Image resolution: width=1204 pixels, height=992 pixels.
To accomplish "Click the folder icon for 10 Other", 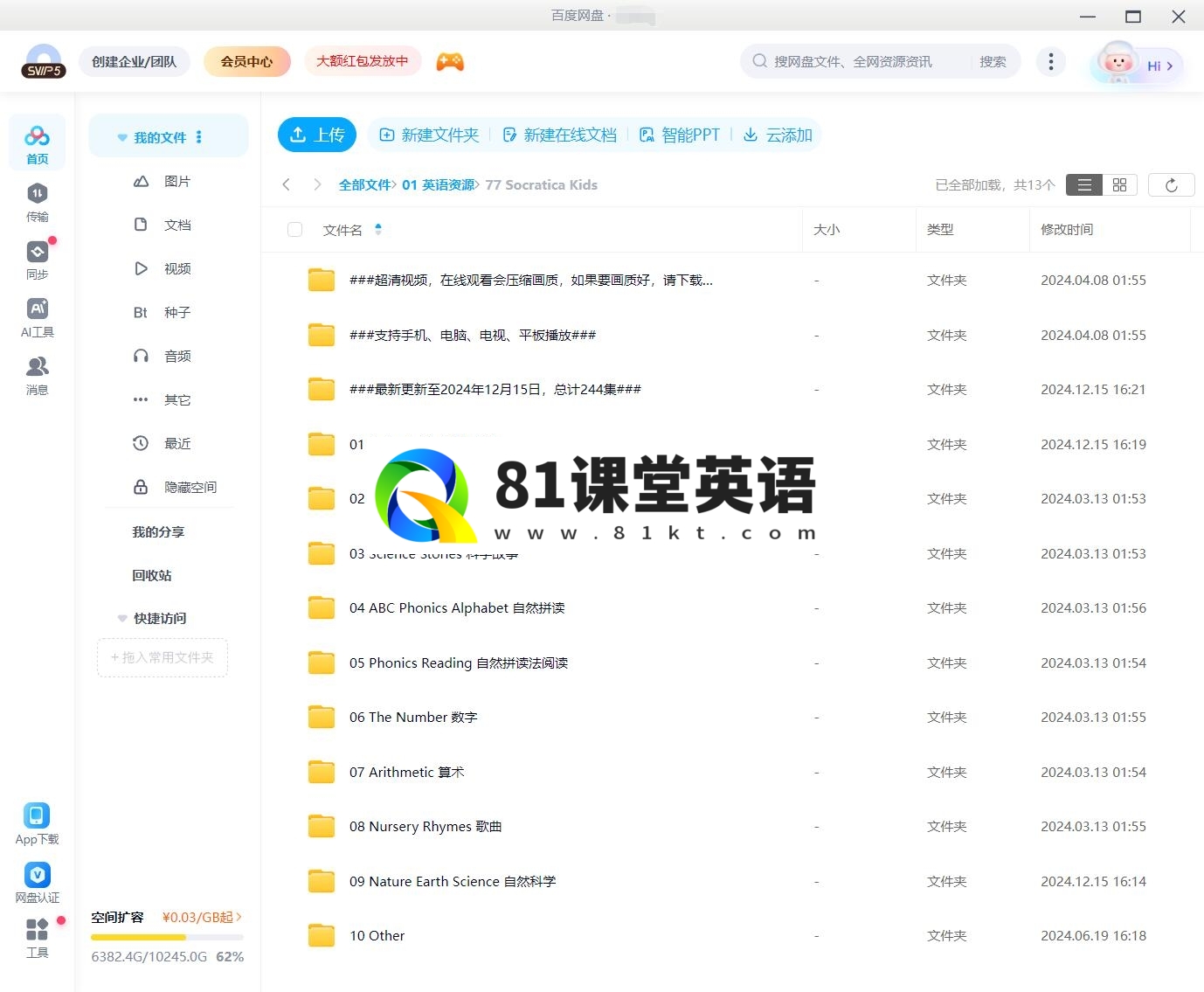I will pyautogui.click(x=322, y=935).
